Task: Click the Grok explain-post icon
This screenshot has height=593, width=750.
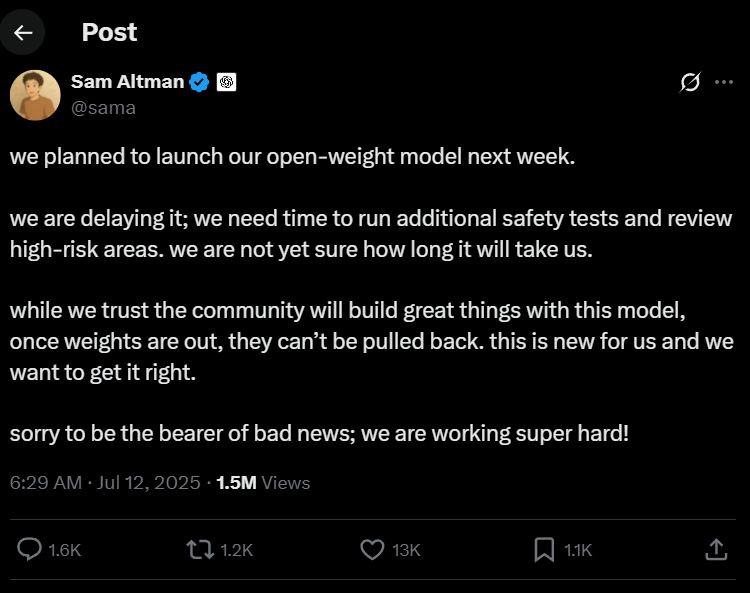Action: 690,82
